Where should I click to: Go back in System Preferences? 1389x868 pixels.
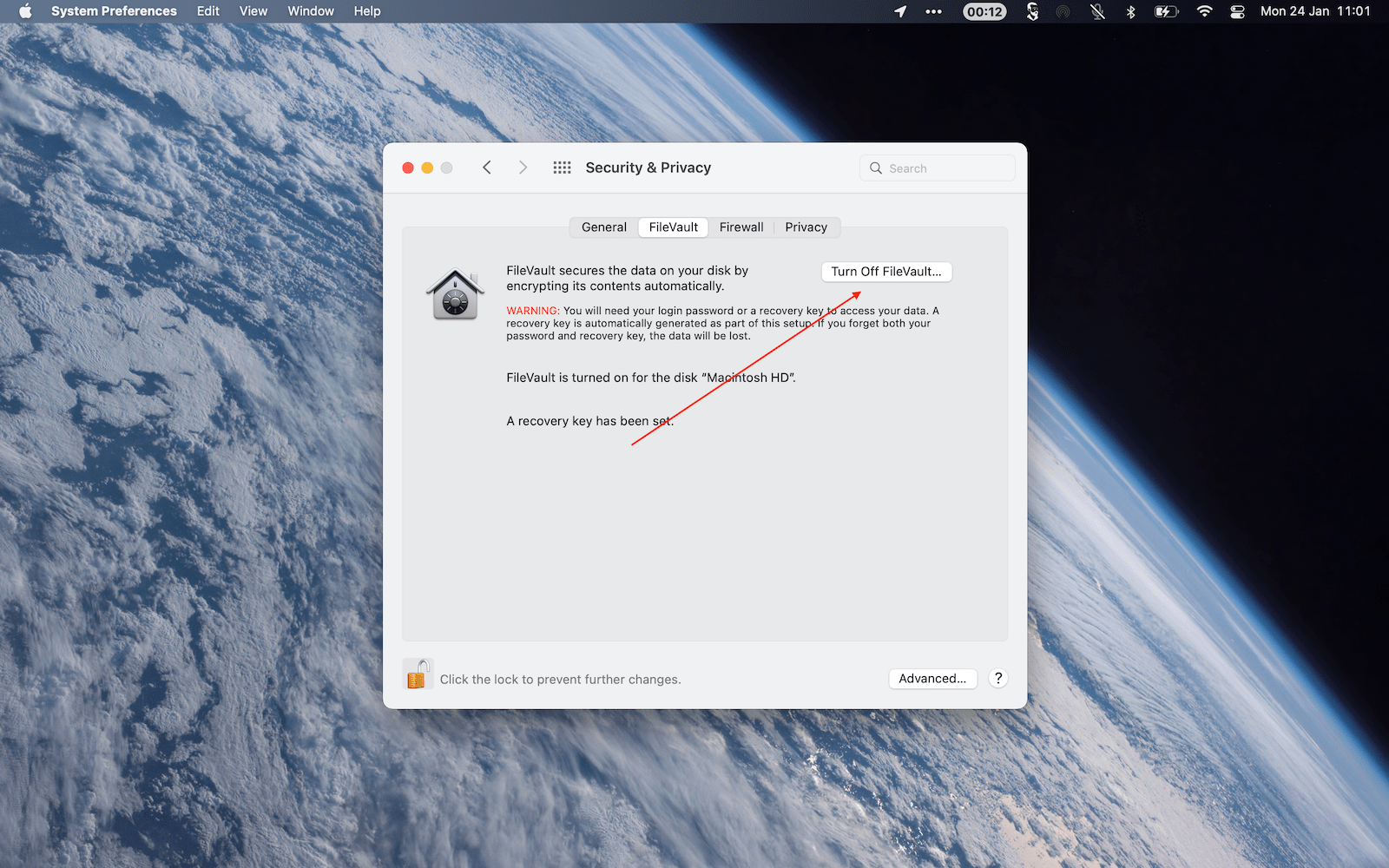487,168
